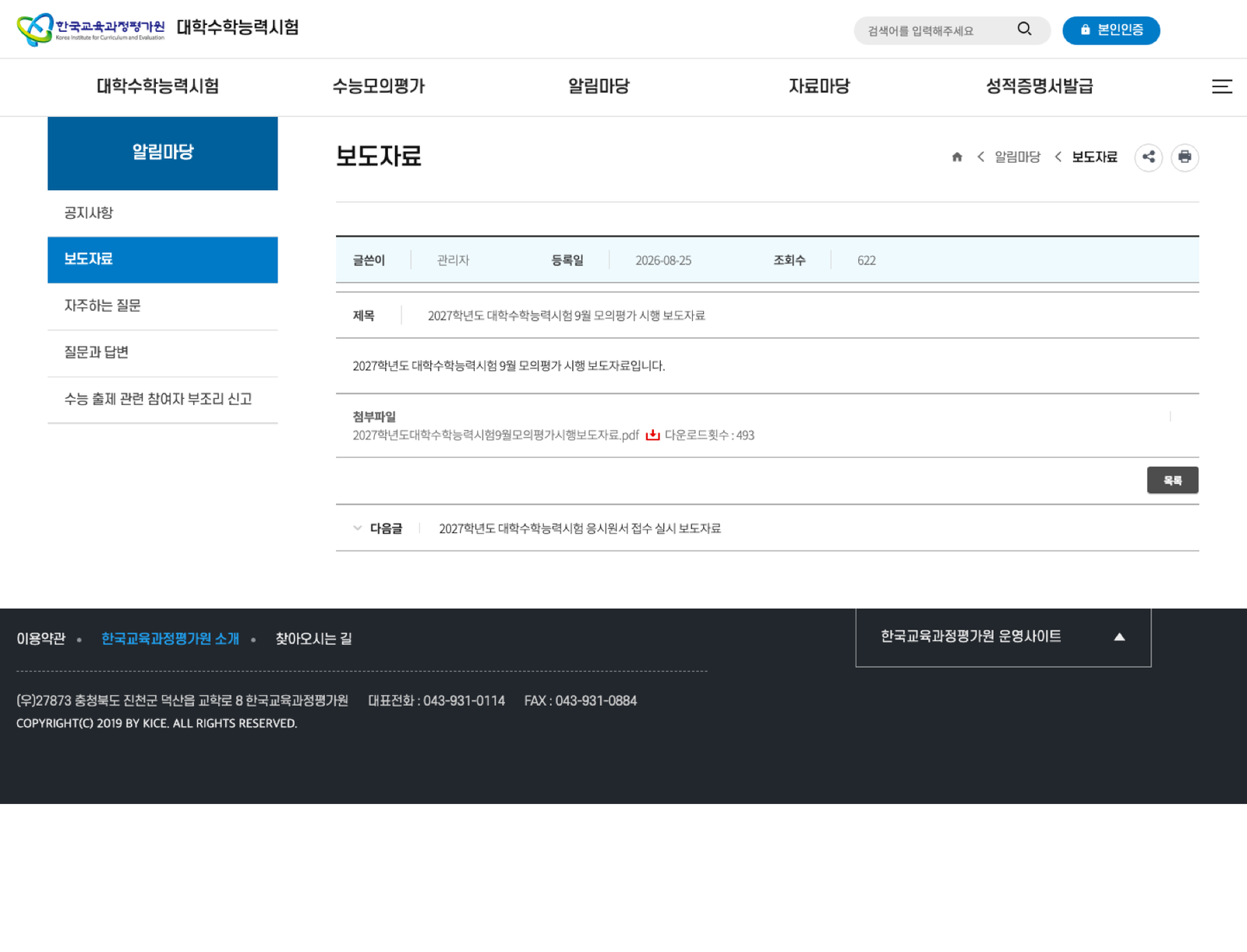Expand 한국교육과정평가원 운영사이트 dropdown
Viewport: 1247px width, 952px height.
point(1003,637)
